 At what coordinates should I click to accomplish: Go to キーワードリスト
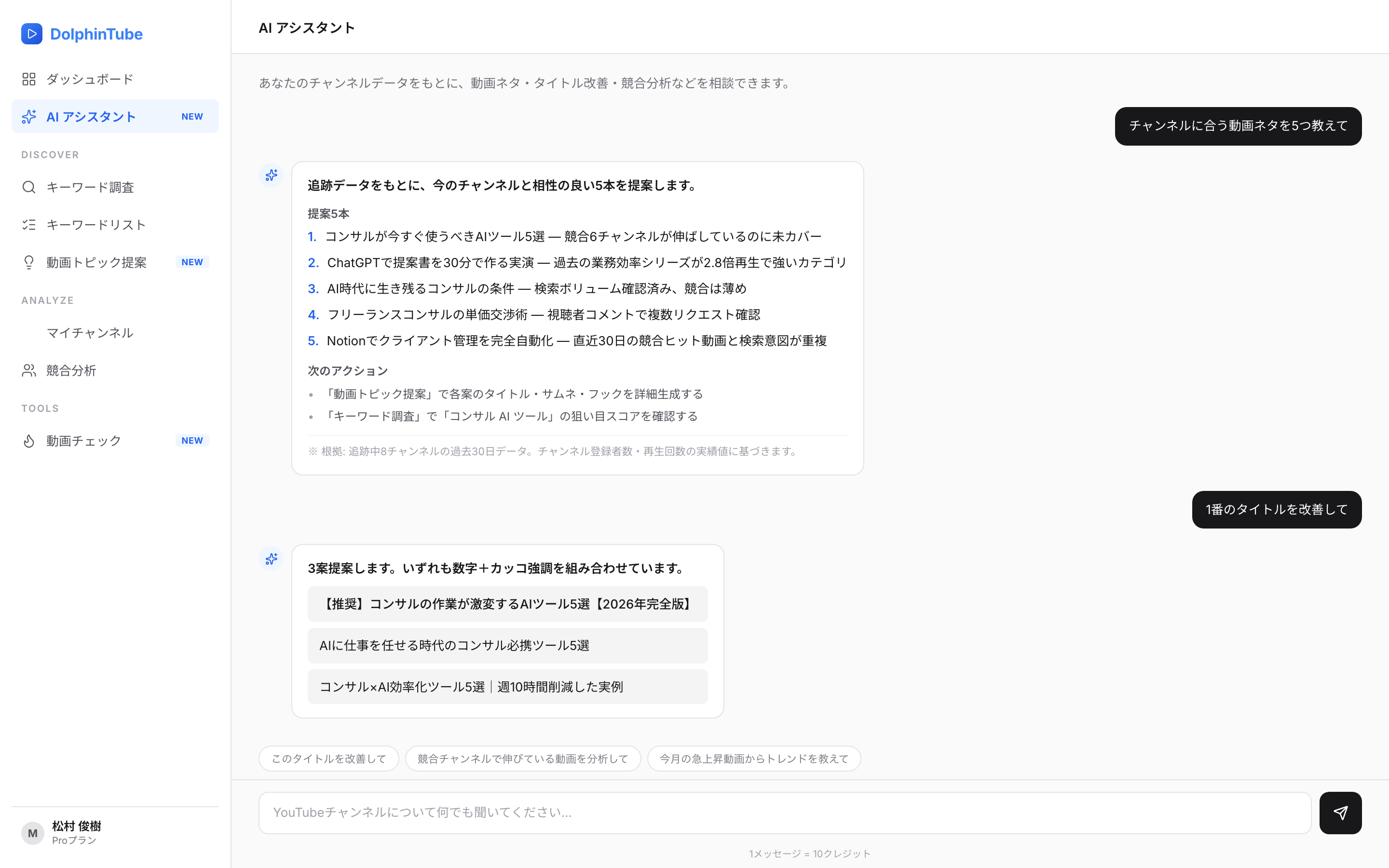pos(115,224)
